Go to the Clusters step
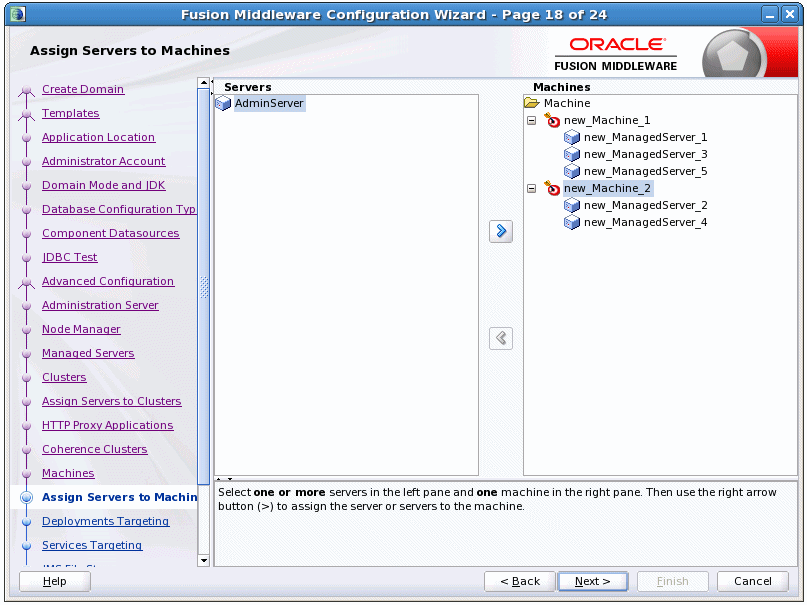The image size is (807, 605). point(64,377)
